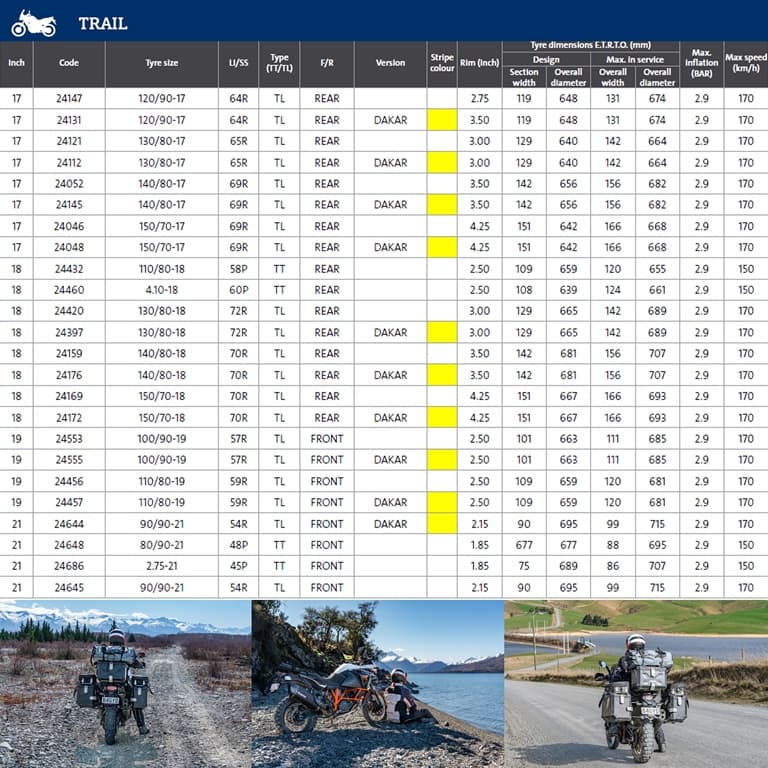Click the Max. inflation (BAR) header
This screenshot has width=768, height=768.
click(x=701, y=63)
